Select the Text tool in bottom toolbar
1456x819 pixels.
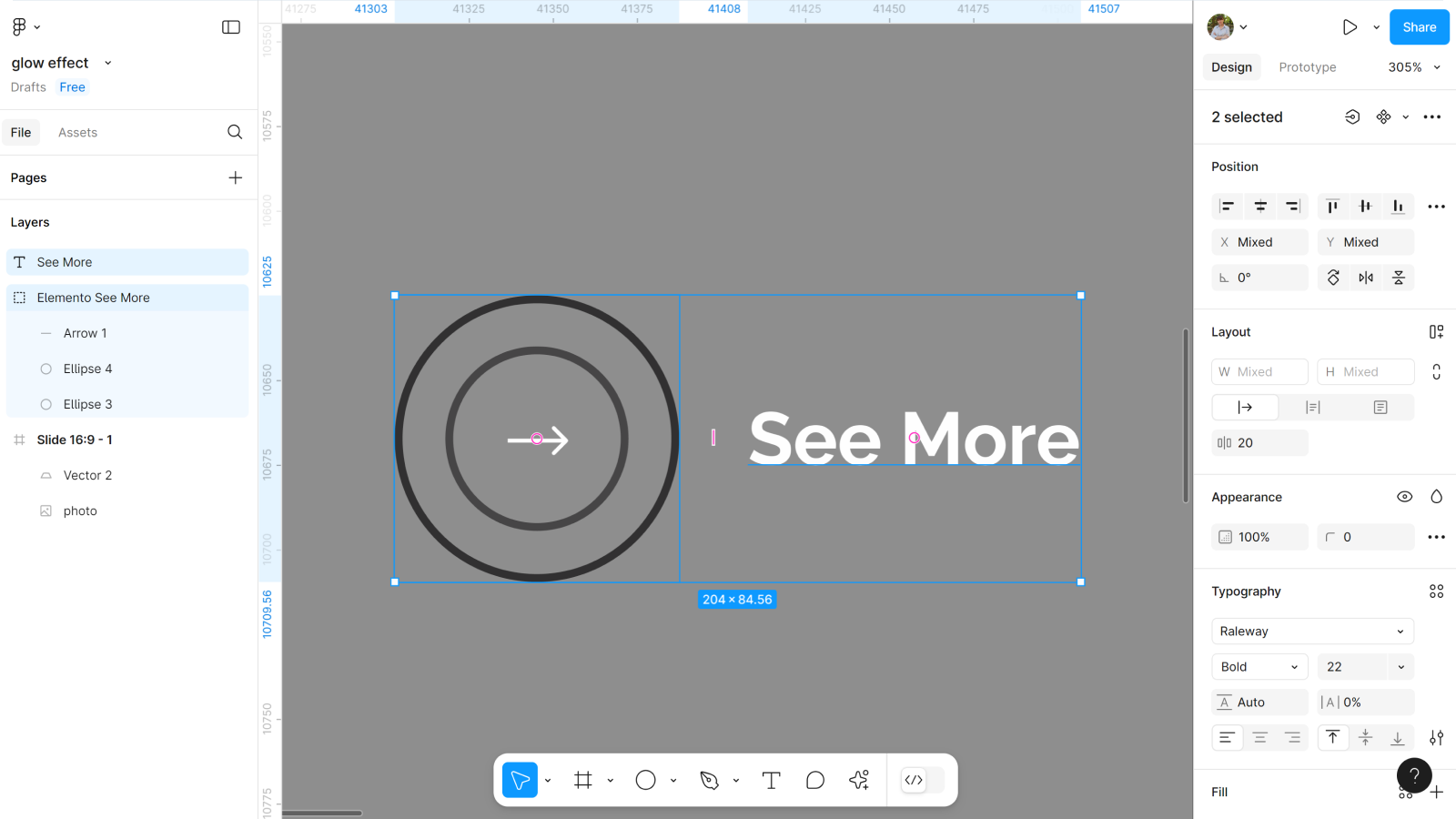coord(771,780)
